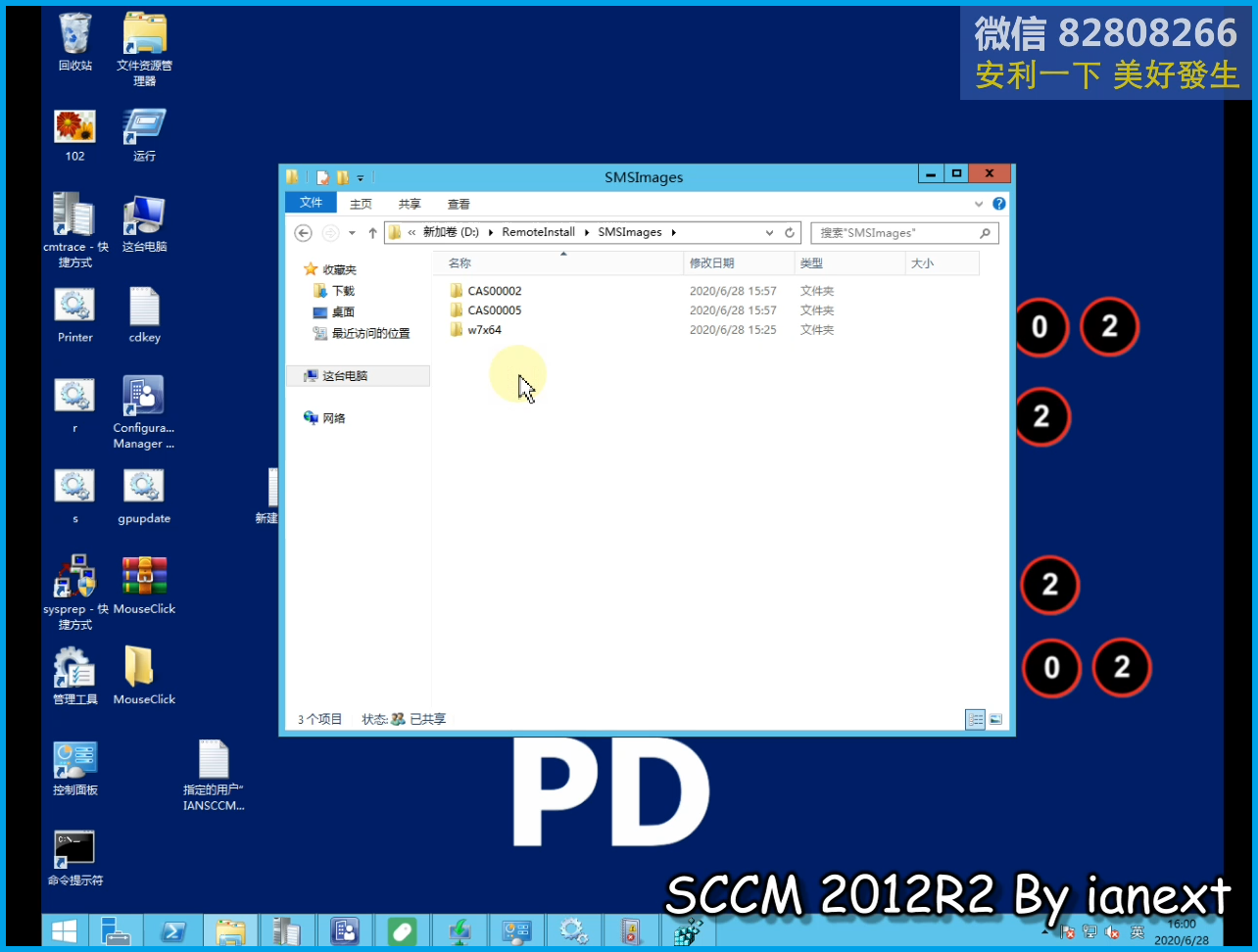Open the 共享 ribbon tab
The image size is (1258, 952).
coord(410,204)
